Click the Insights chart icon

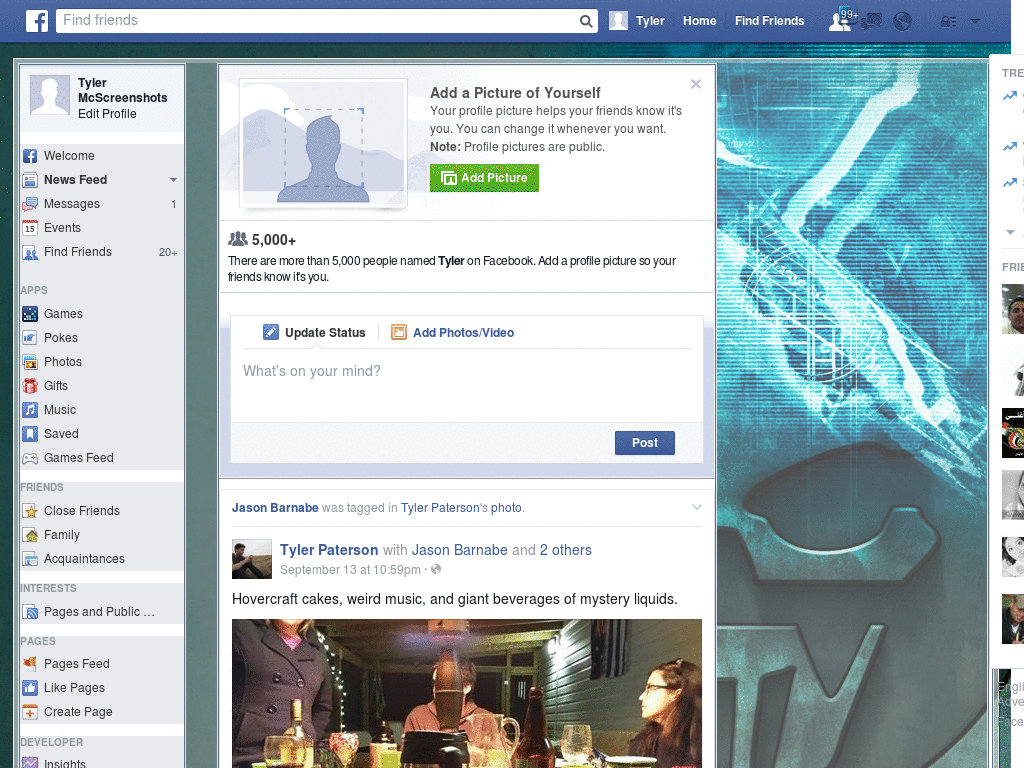click(x=30, y=762)
